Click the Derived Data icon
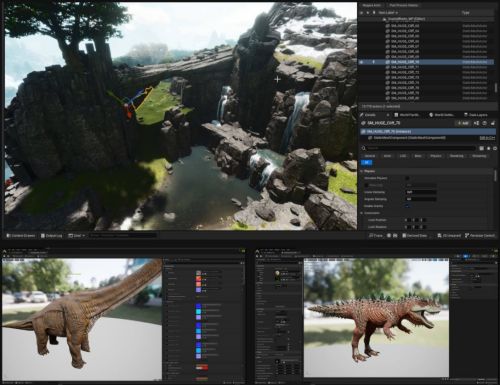The image size is (500, 385). (404, 235)
